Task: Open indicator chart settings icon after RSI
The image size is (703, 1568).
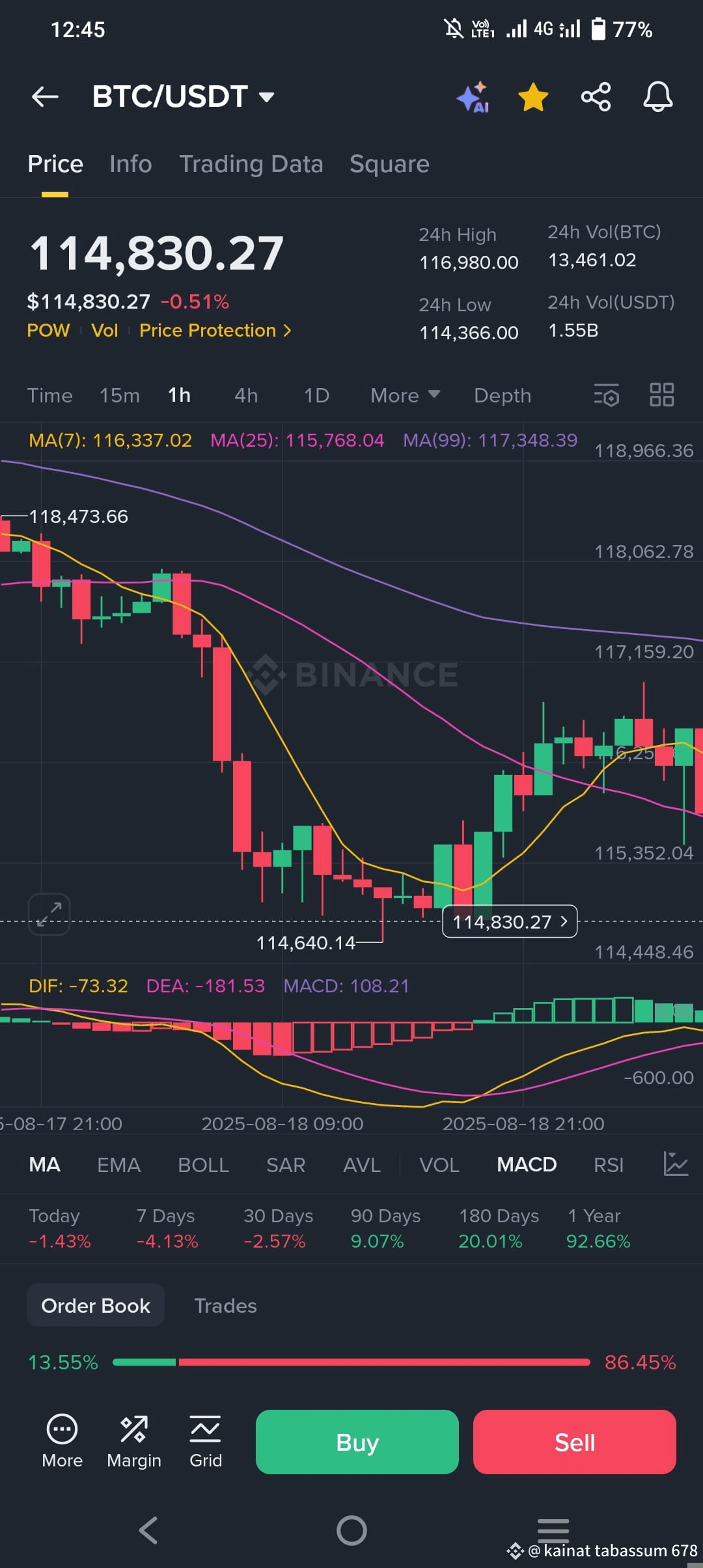Action: coord(676,1164)
